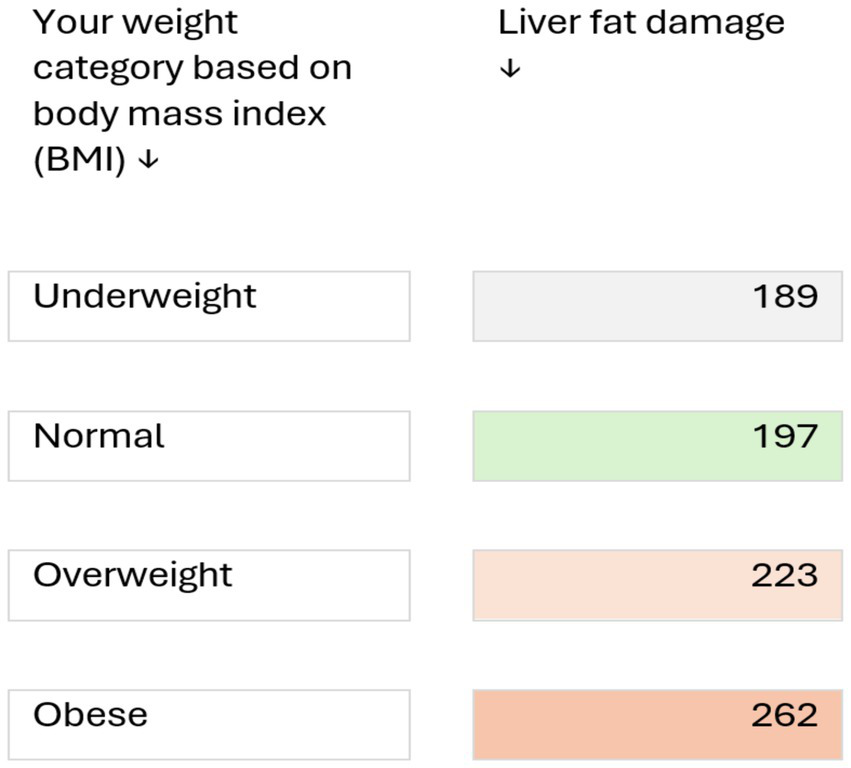Select the Underweight category box
The width and height of the screenshot is (851, 768).
tap(209, 306)
